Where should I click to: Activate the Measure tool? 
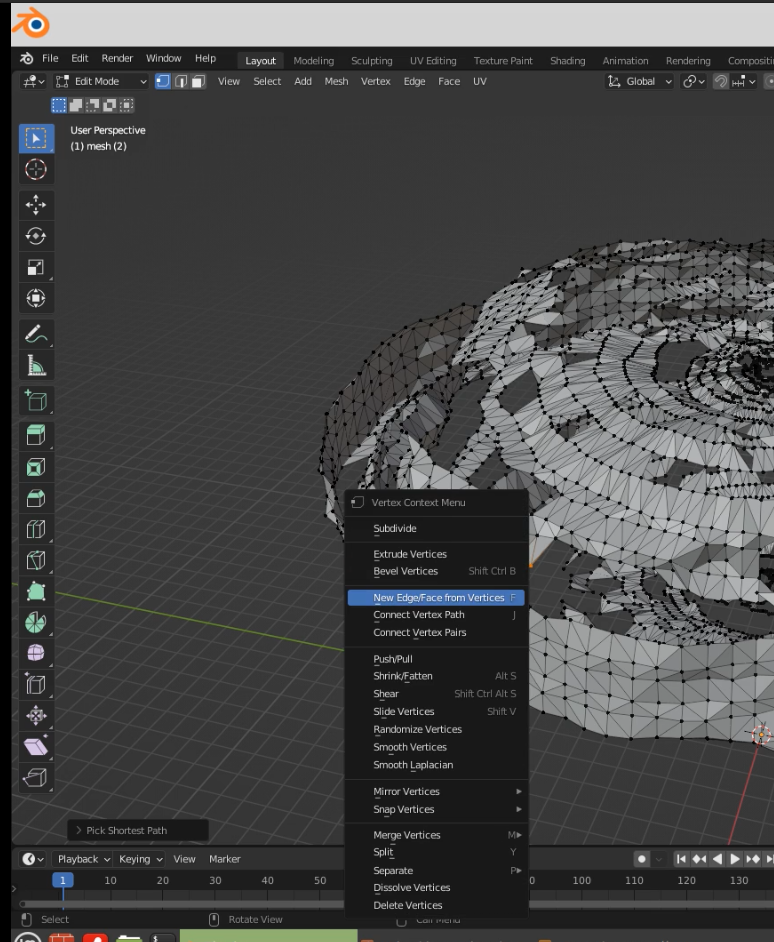(36, 365)
